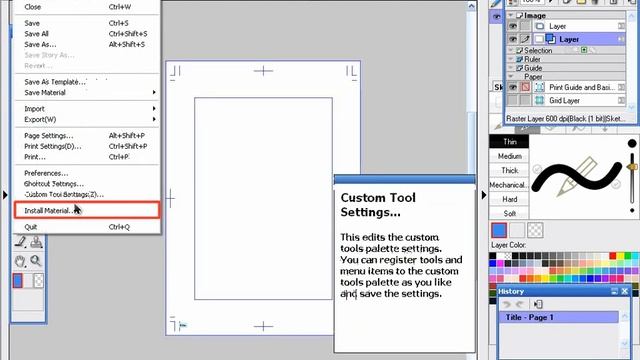Select the Thin pencil preset
Screen dimensions: 640x360
(509, 142)
